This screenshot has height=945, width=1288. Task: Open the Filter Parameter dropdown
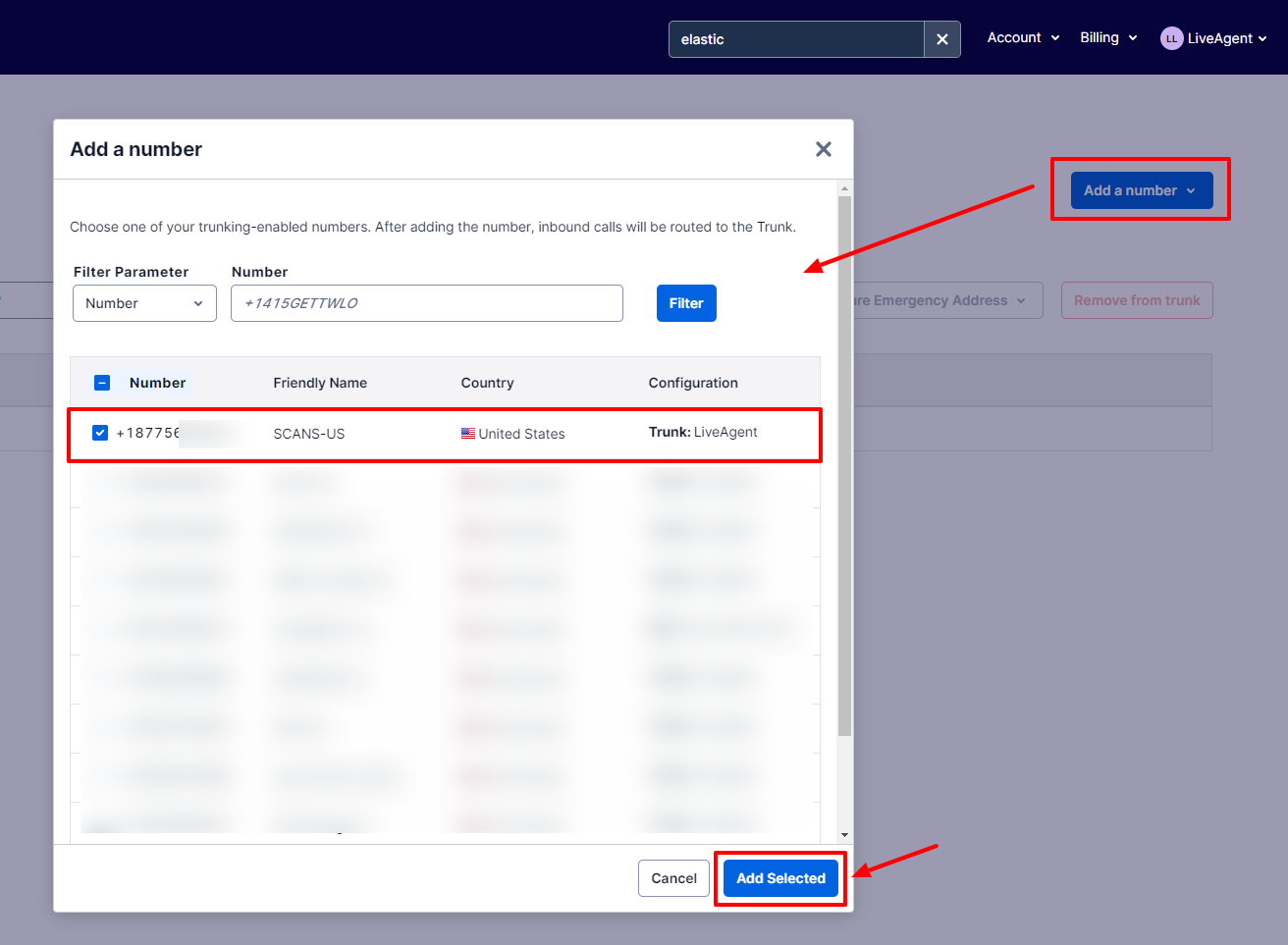(x=144, y=303)
